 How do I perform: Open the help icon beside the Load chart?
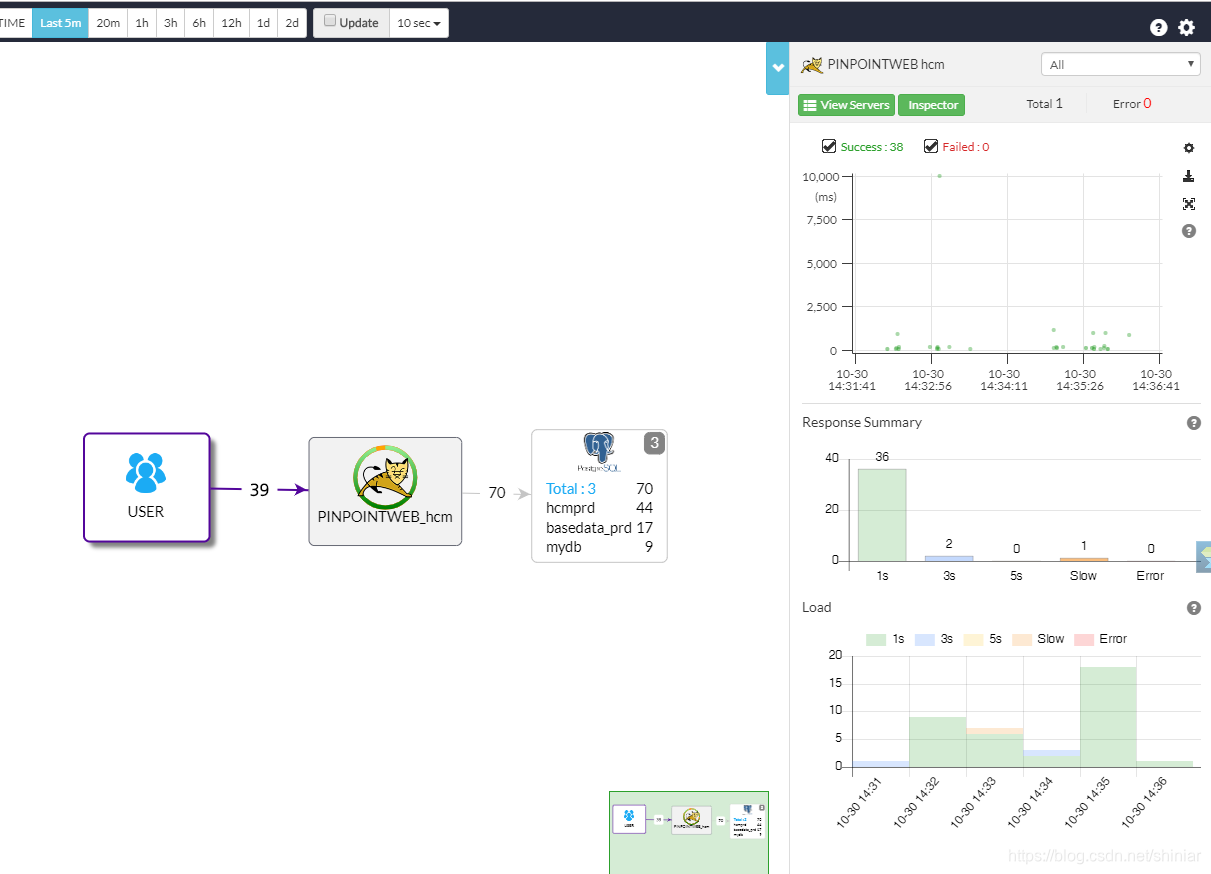[1193, 607]
